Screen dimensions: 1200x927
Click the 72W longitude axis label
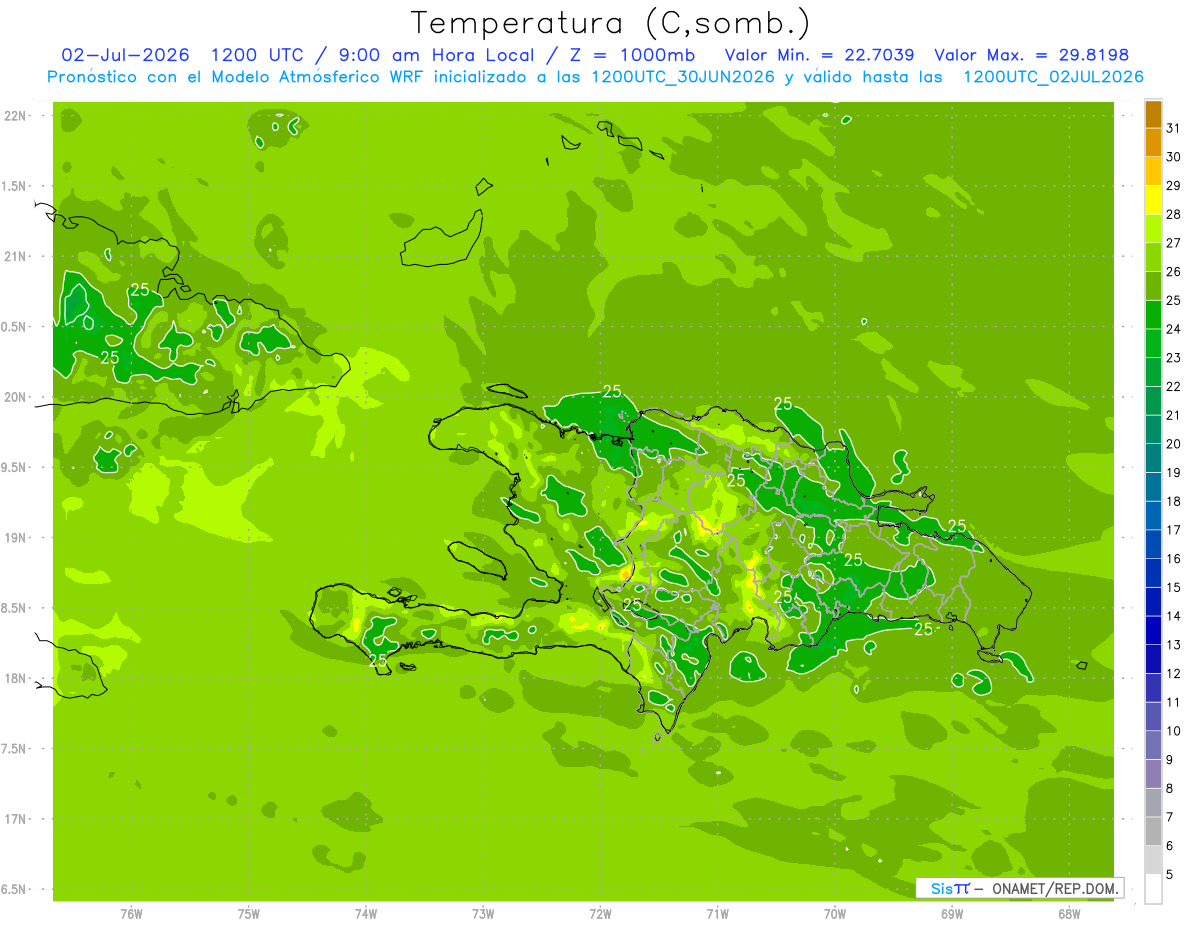coord(600,913)
